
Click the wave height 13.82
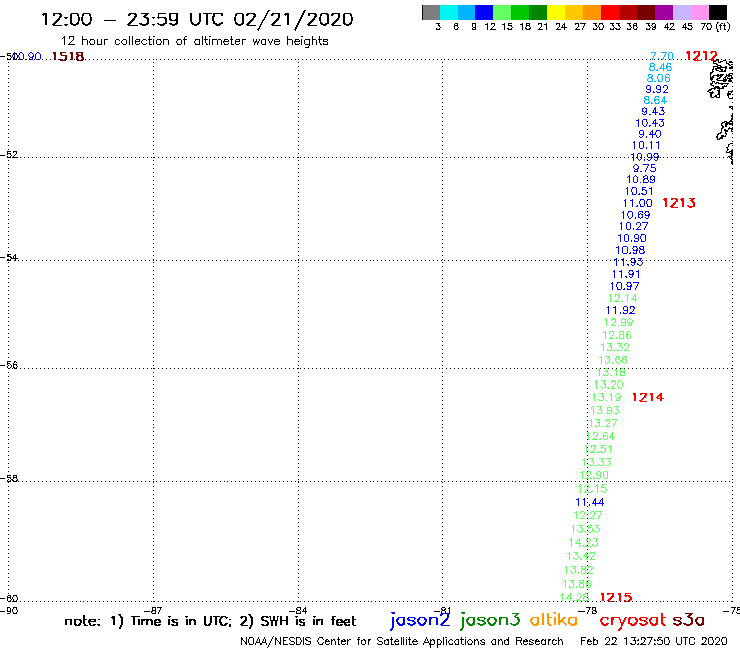[579, 570]
